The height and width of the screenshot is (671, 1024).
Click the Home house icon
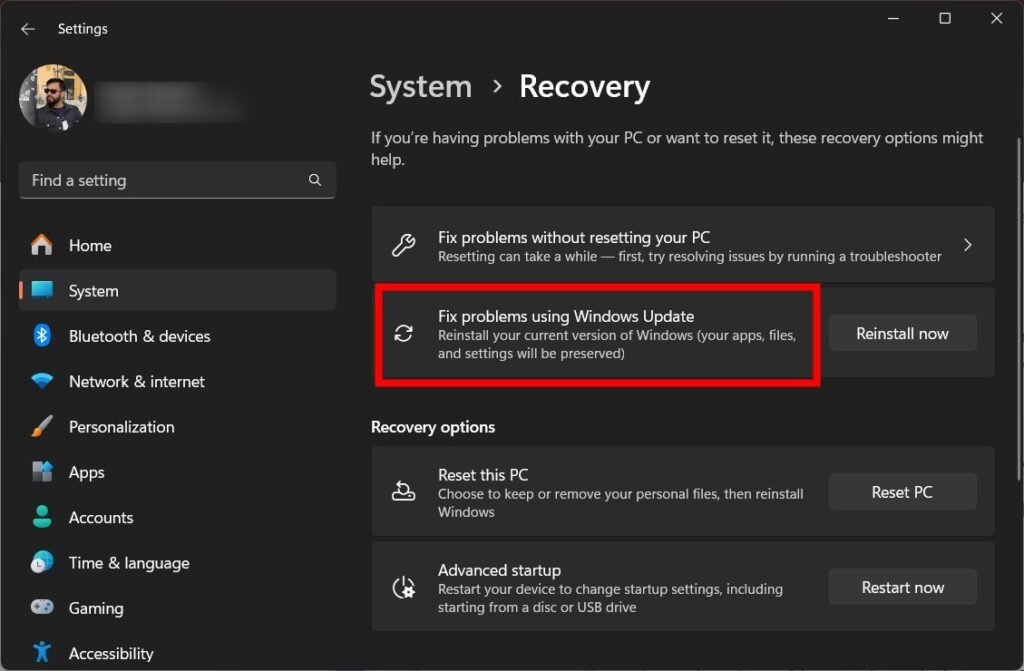(42, 245)
